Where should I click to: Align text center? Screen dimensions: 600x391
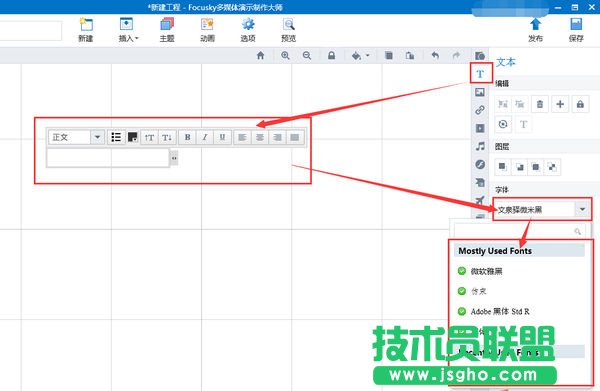pos(260,137)
